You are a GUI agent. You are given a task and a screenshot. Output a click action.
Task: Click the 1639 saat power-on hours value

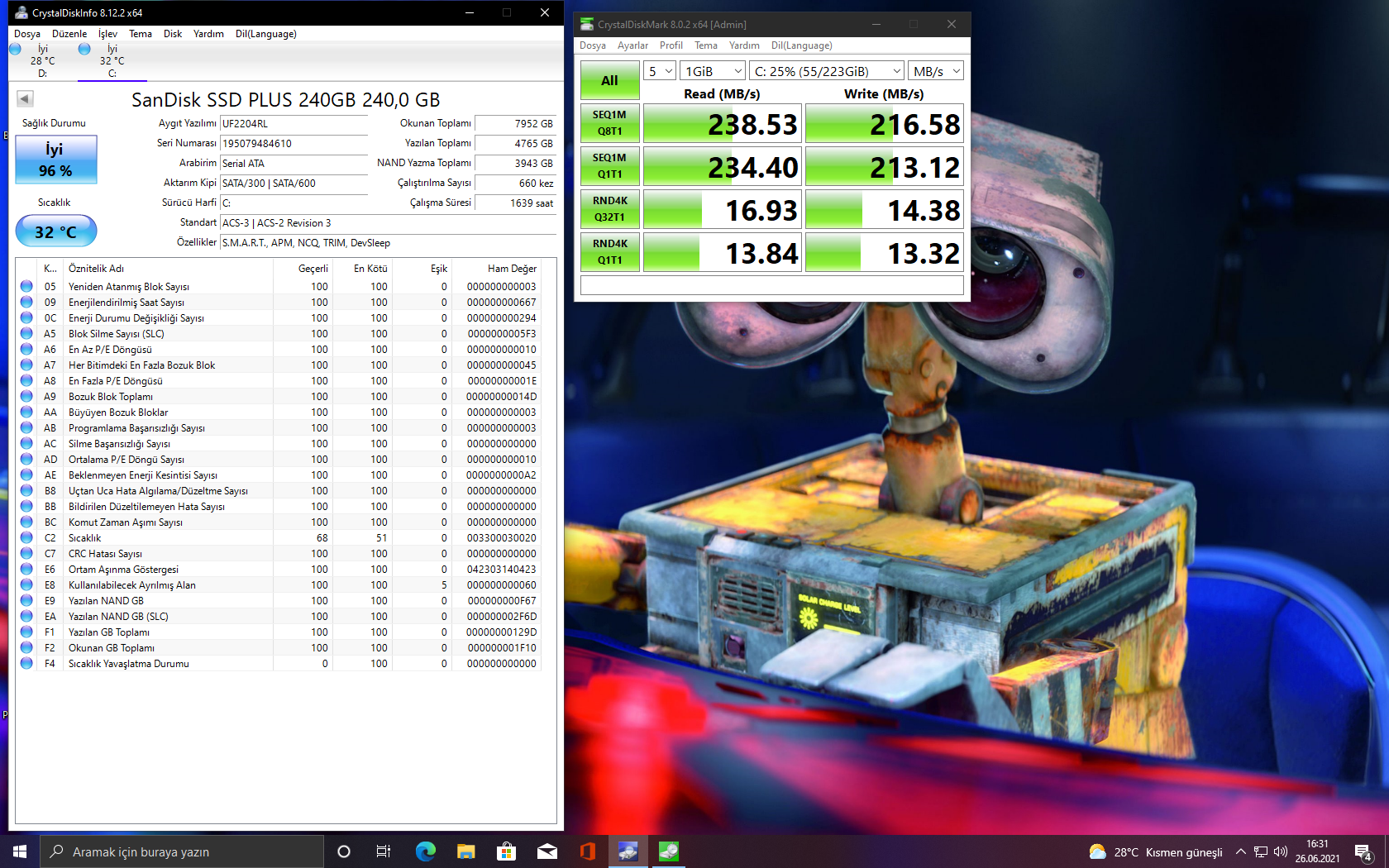pyautogui.click(x=515, y=203)
